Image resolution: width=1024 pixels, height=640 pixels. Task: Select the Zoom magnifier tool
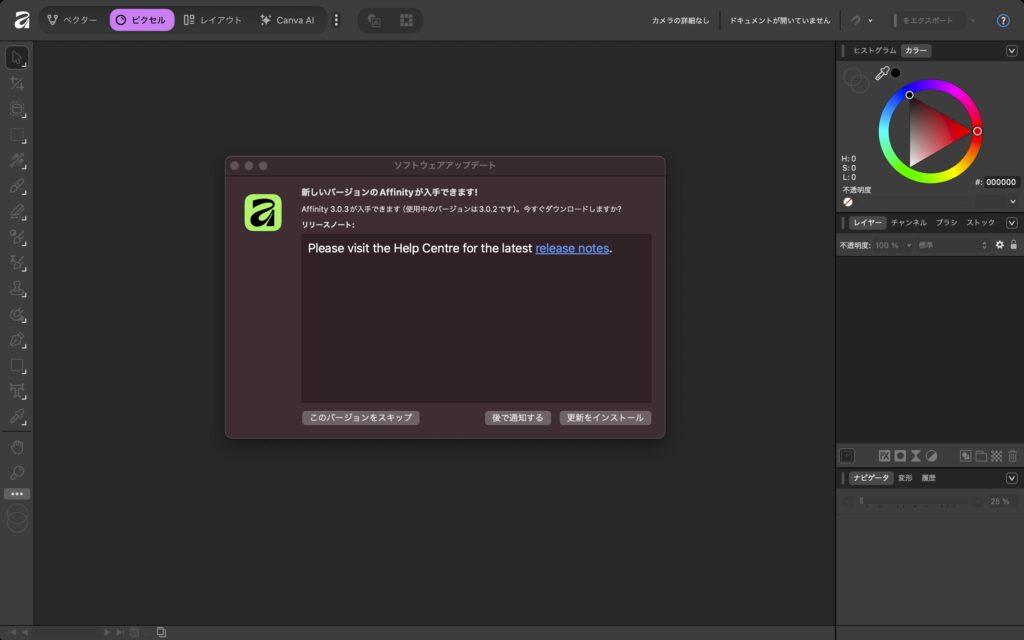(x=17, y=472)
